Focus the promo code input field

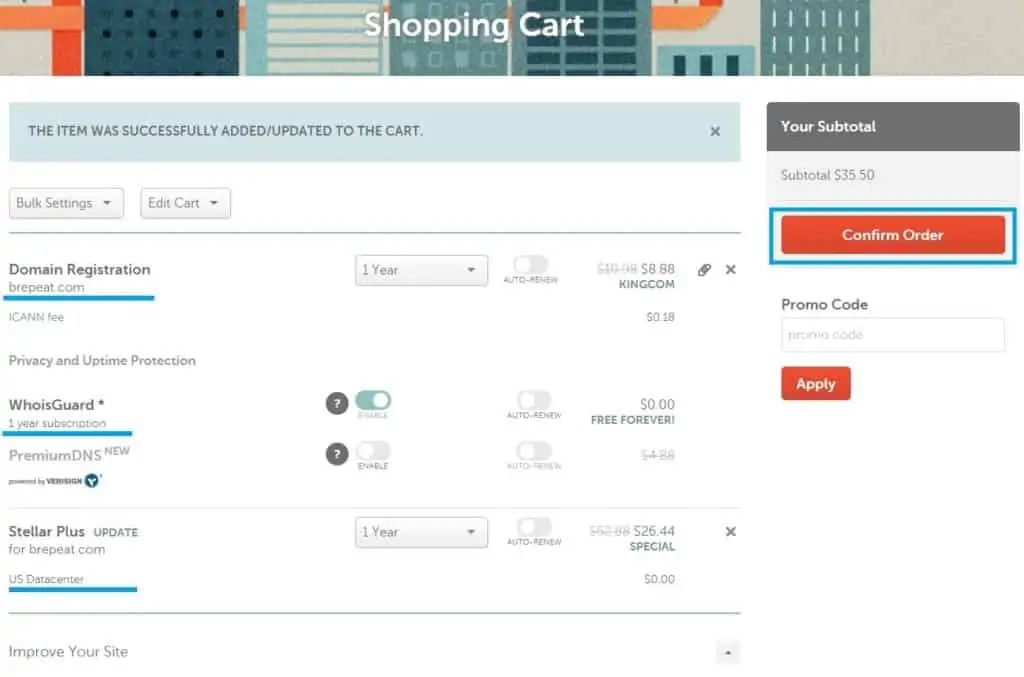(893, 334)
